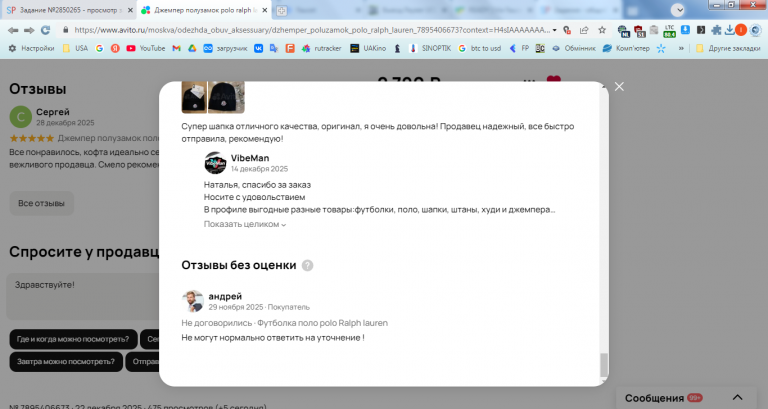Open the first hat photo thumbnail
Screen dimensions: 768x409
tap(194, 96)
